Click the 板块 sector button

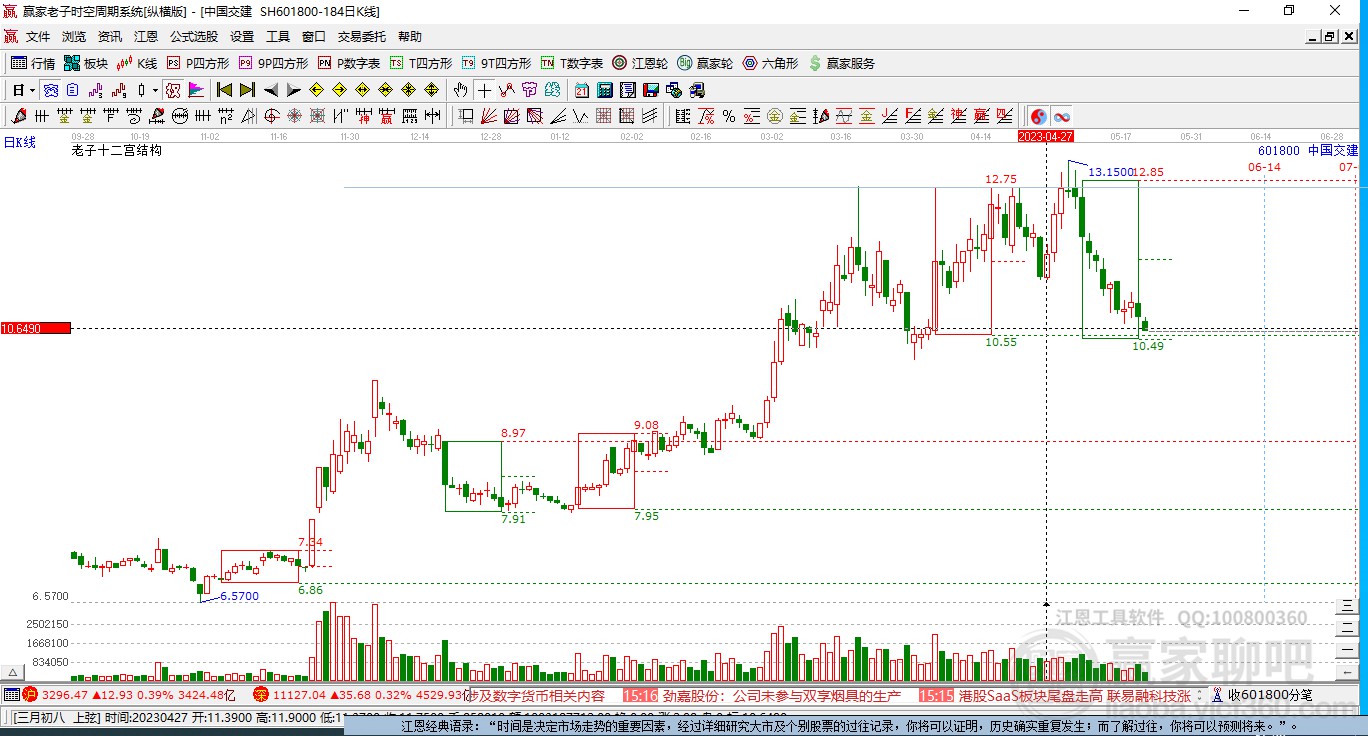coord(86,63)
